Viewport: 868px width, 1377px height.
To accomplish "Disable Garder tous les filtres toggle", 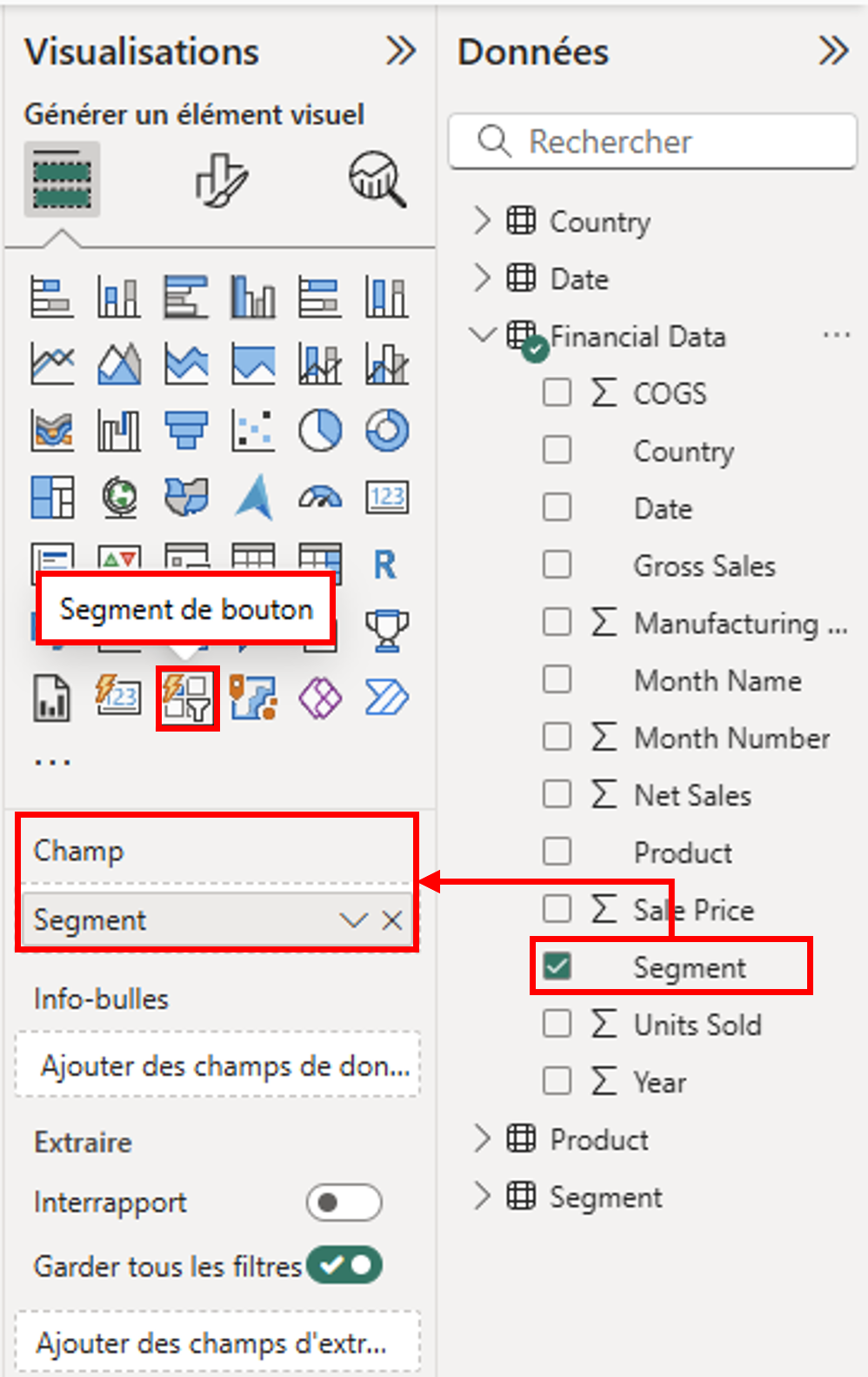I will tap(347, 1266).
